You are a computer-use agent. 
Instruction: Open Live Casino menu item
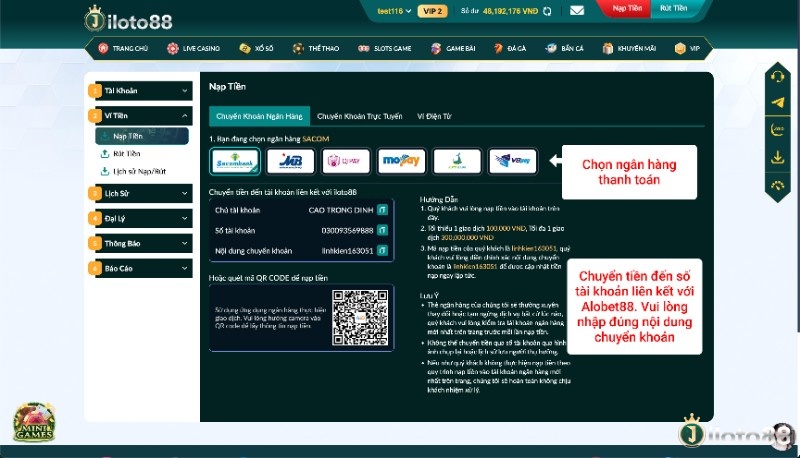193,48
